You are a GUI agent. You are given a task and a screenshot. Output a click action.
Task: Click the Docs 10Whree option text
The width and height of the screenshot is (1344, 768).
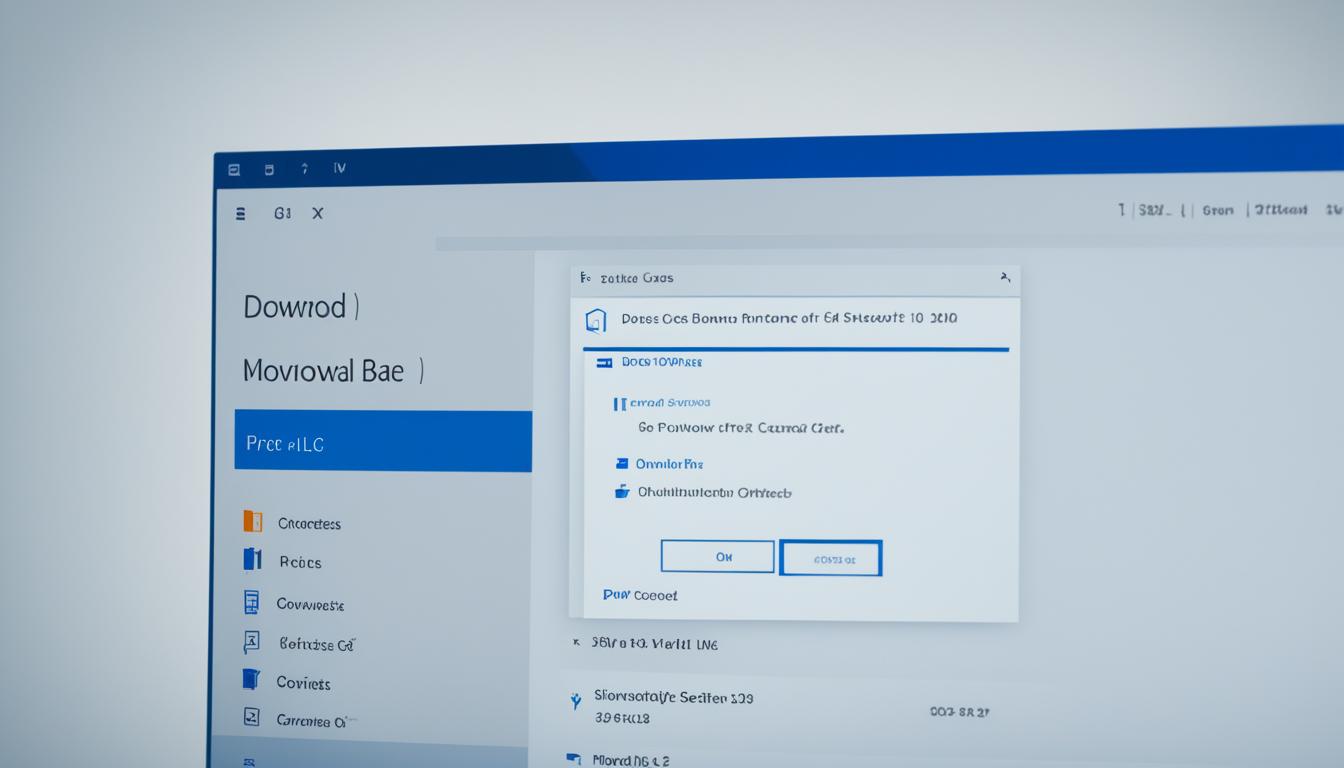coord(662,362)
